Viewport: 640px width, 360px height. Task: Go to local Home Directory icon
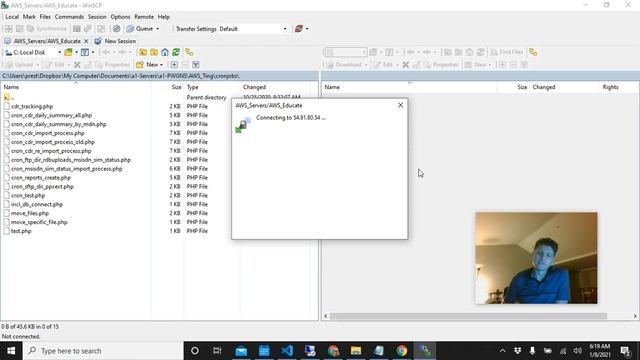(x=165, y=52)
